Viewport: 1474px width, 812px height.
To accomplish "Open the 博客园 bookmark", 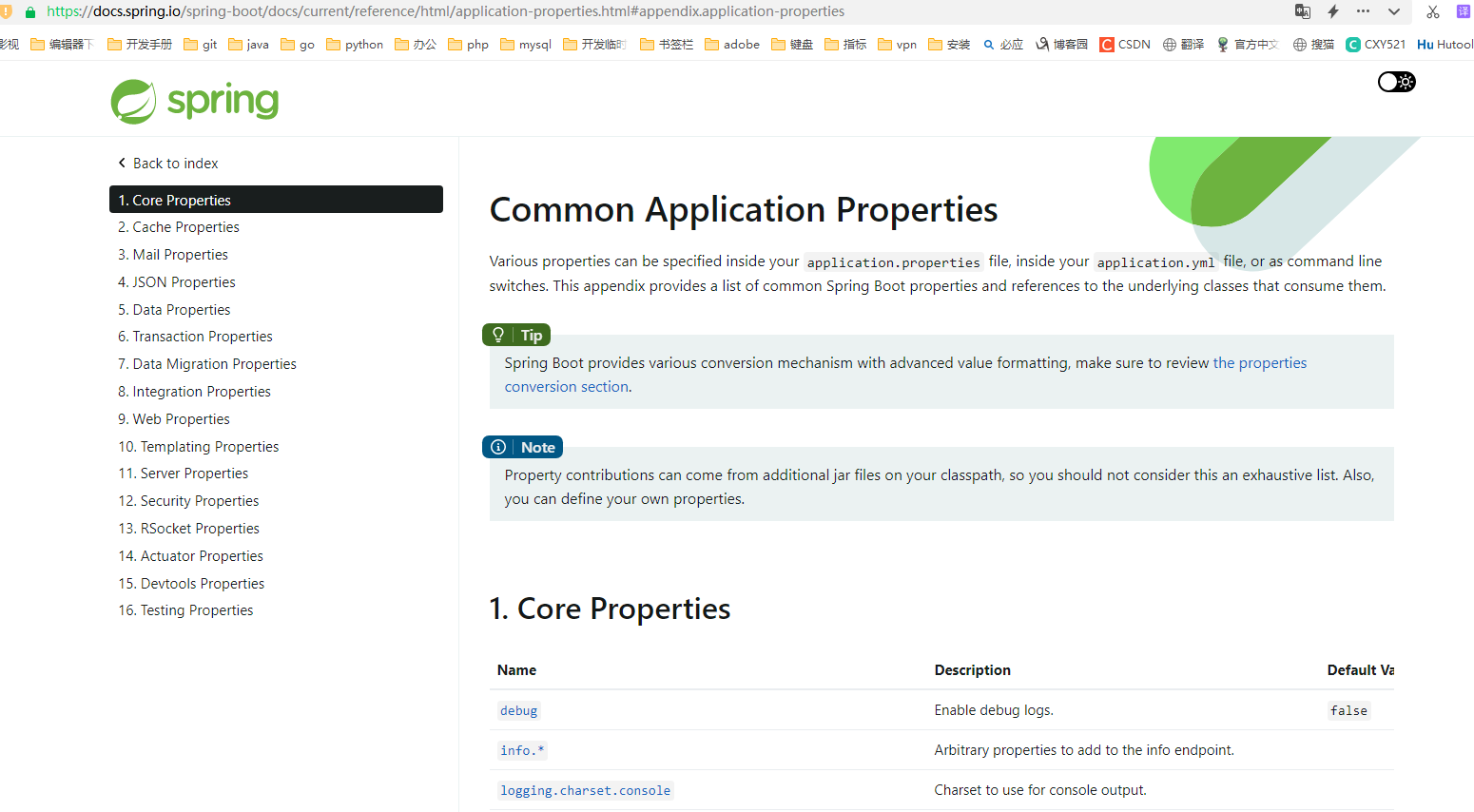I will tap(1062, 45).
